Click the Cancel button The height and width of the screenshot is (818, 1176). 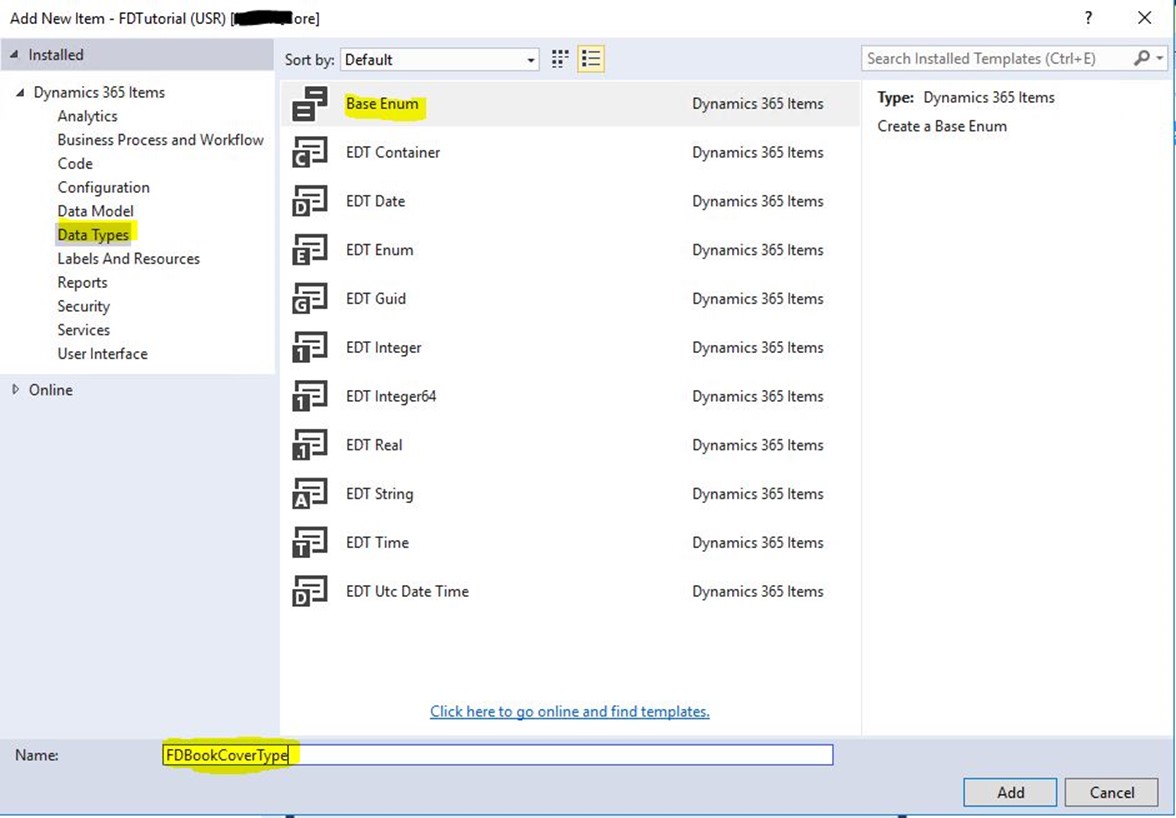[1112, 793]
